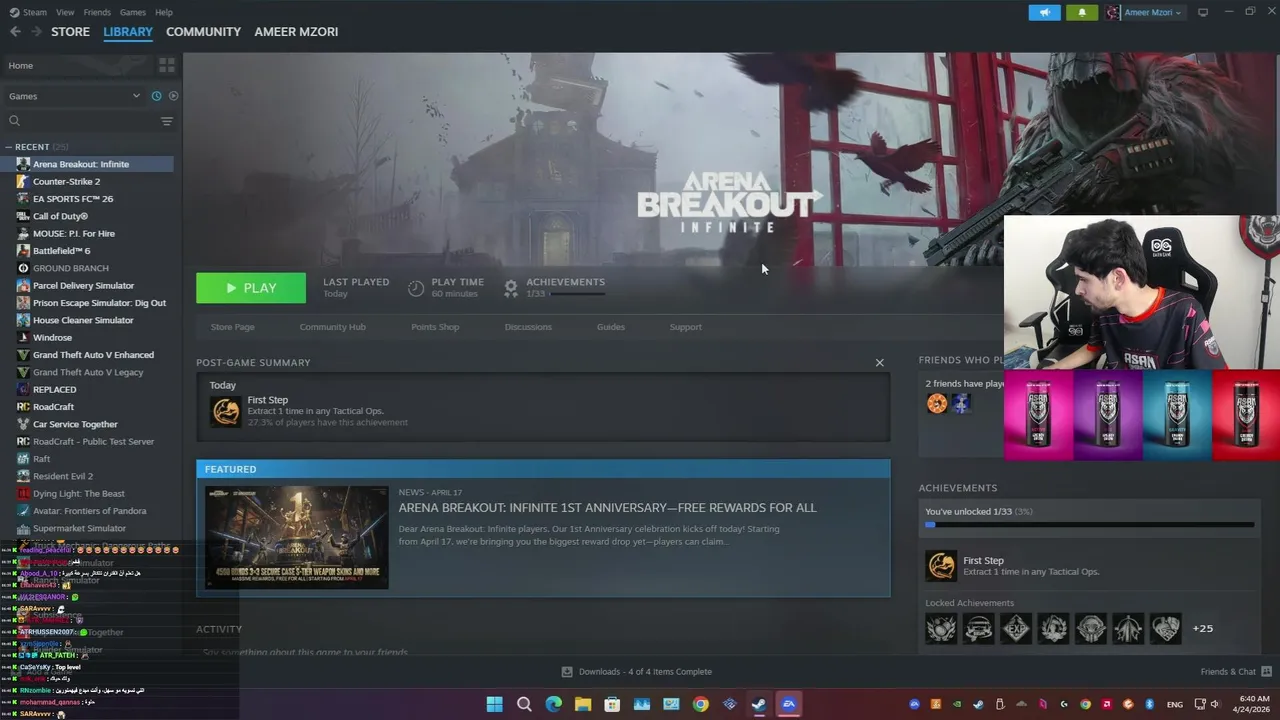The width and height of the screenshot is (1280, 720).
Task: Show the +25 more locked achievements
Action: pyautogui.click(x=1203, y=629)
